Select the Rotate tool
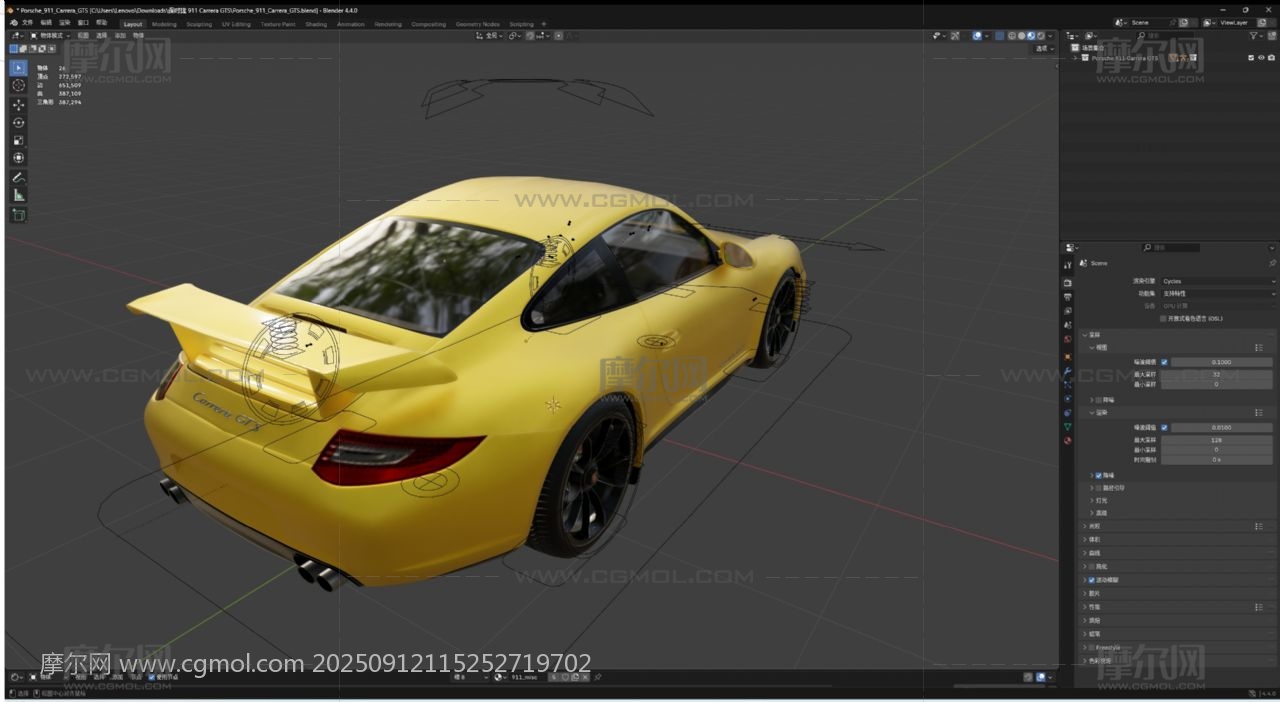This screenshot has height=702, width=1280. pyautogui.click(x=18, y=122)
